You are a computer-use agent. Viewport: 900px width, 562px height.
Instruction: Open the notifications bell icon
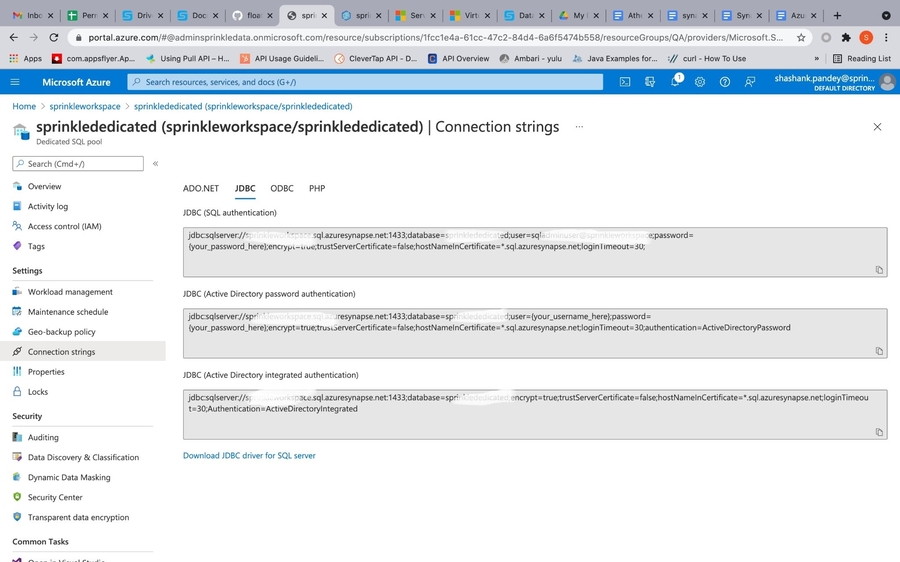[675, 82]
